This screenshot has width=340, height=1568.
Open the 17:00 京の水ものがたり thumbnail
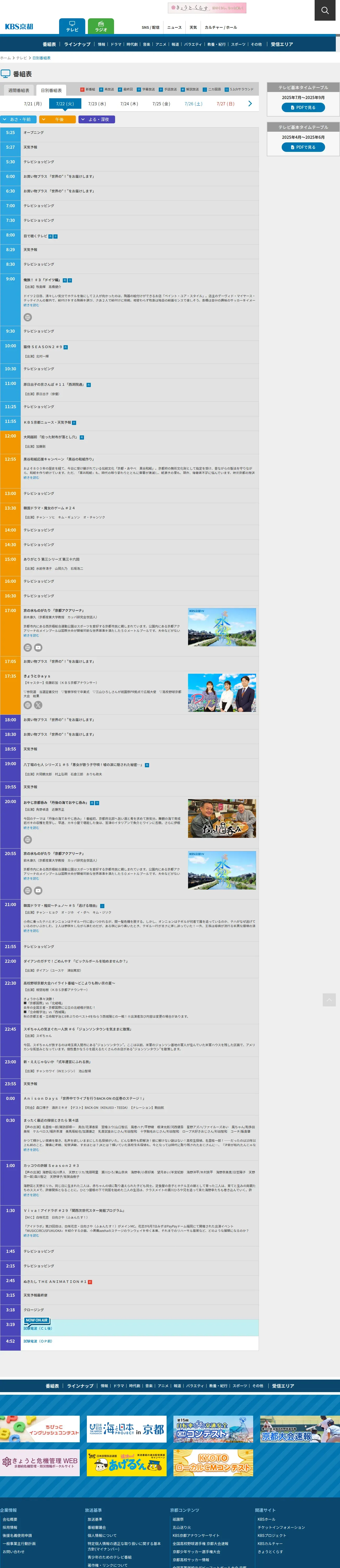point(222,627)
